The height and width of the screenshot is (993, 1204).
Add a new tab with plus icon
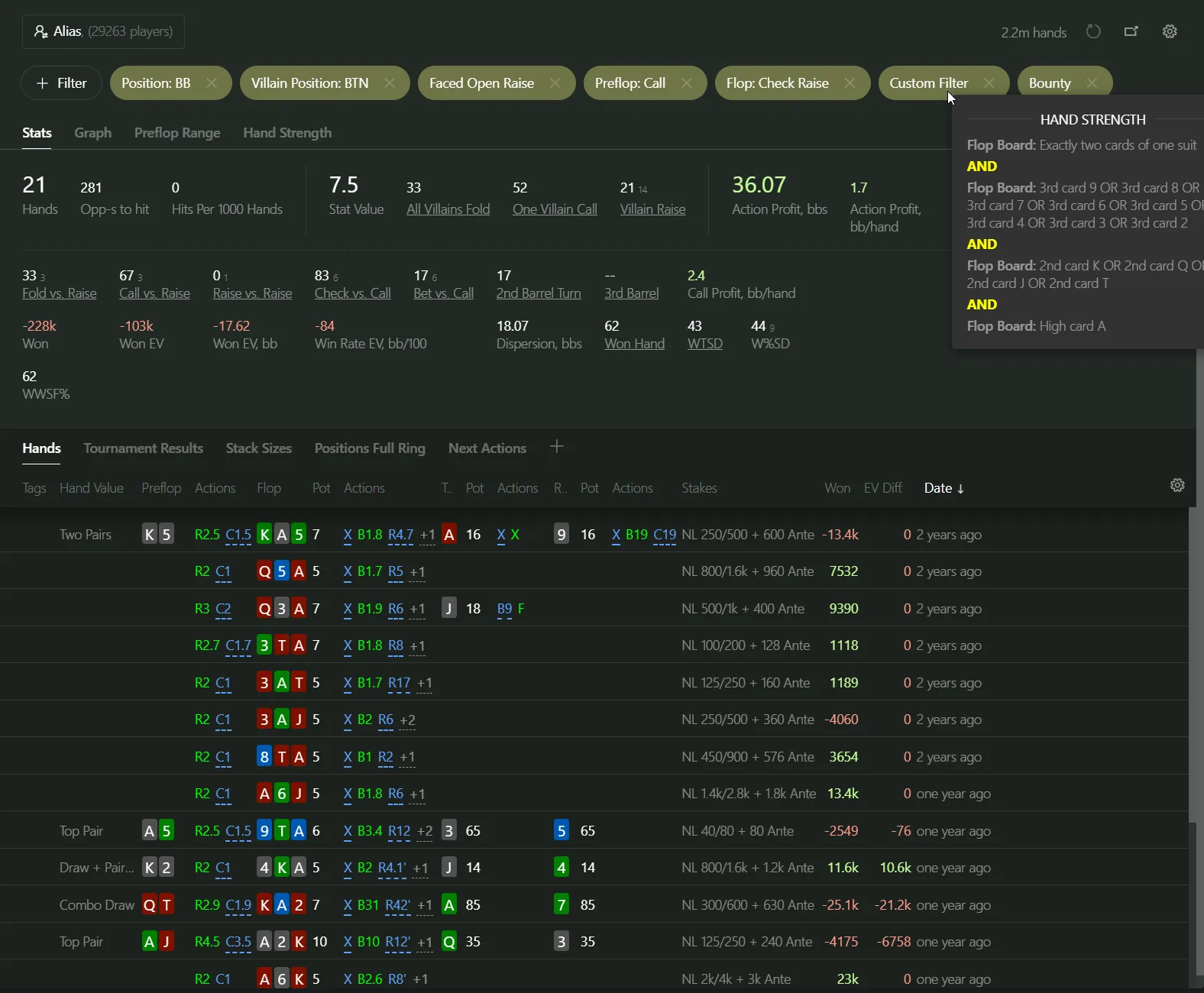(557, 447)
